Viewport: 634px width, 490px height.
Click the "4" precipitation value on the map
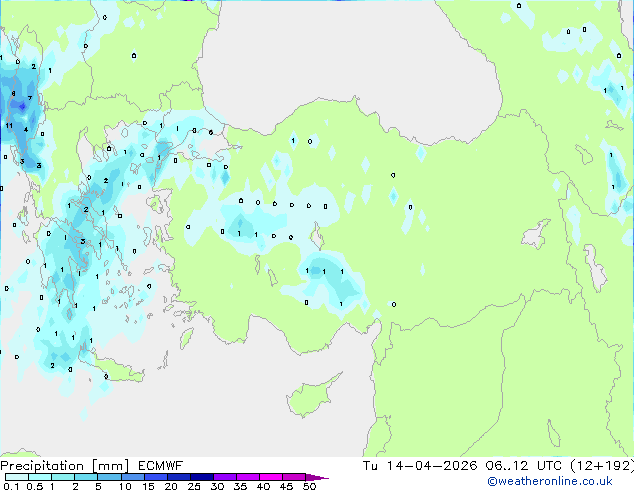[x=26, y=130]
